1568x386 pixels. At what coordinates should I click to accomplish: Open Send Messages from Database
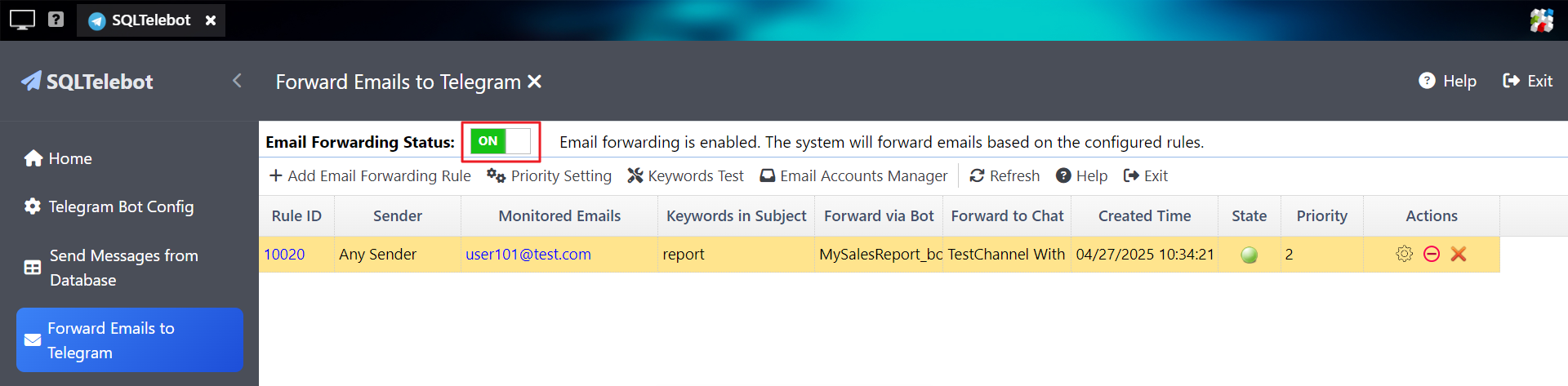click(111, 268)
